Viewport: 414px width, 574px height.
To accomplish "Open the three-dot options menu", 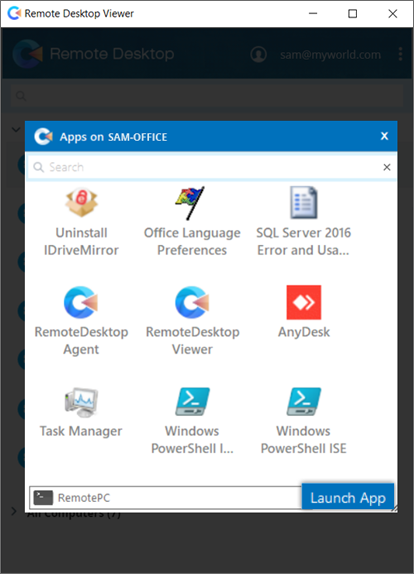I will [x=400, y=54].
